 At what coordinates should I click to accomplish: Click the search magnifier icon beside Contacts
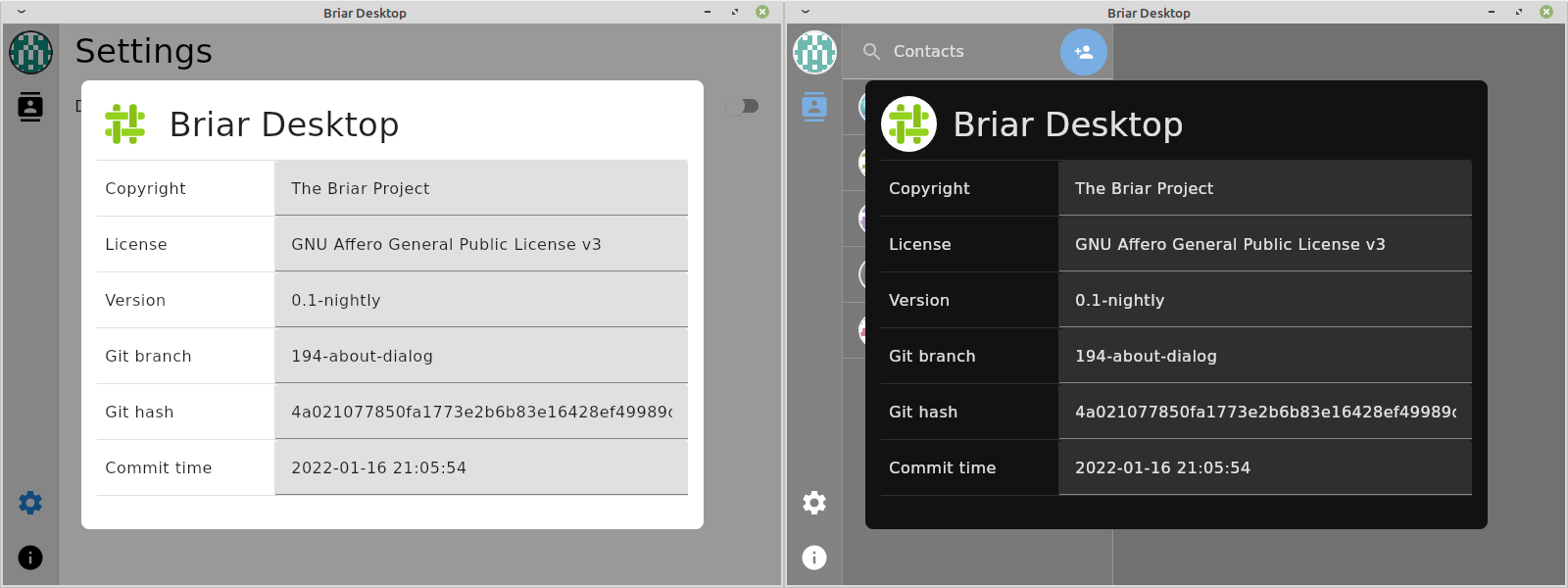871,51
